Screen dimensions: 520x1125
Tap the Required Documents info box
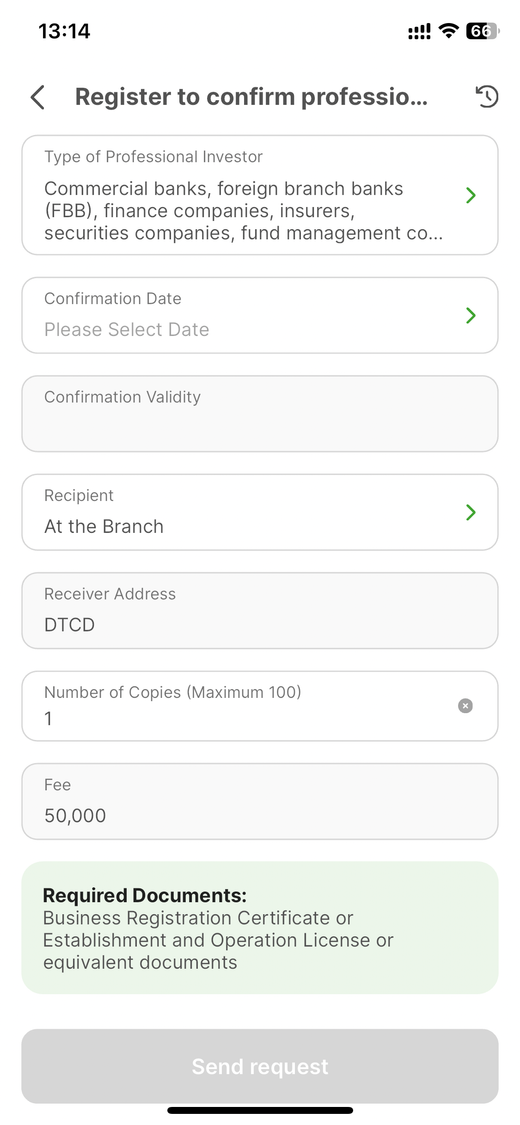(x=260, y=928)
